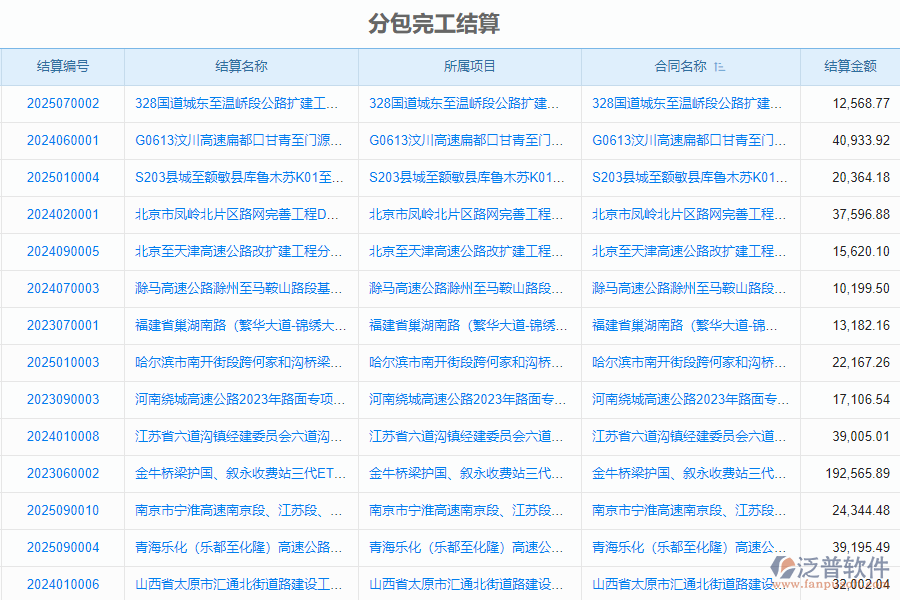Select the G0613汶川高速 project cell
This screenshot has width=900, height=600.
coord(469,141)
